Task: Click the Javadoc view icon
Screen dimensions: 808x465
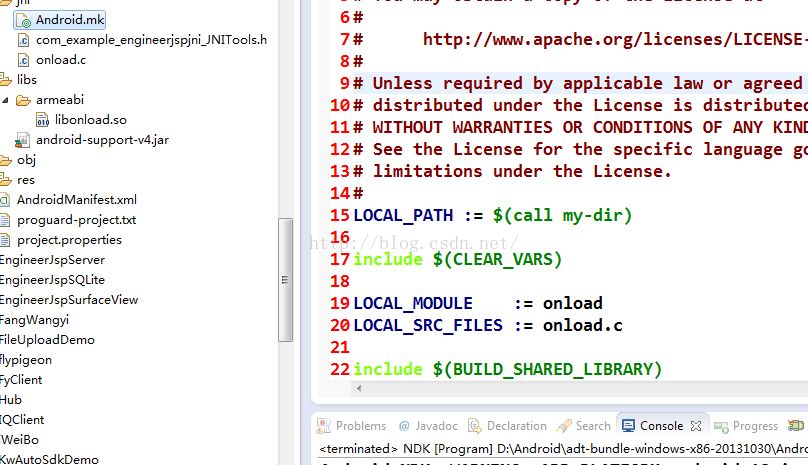Action: tap(404, 426)
